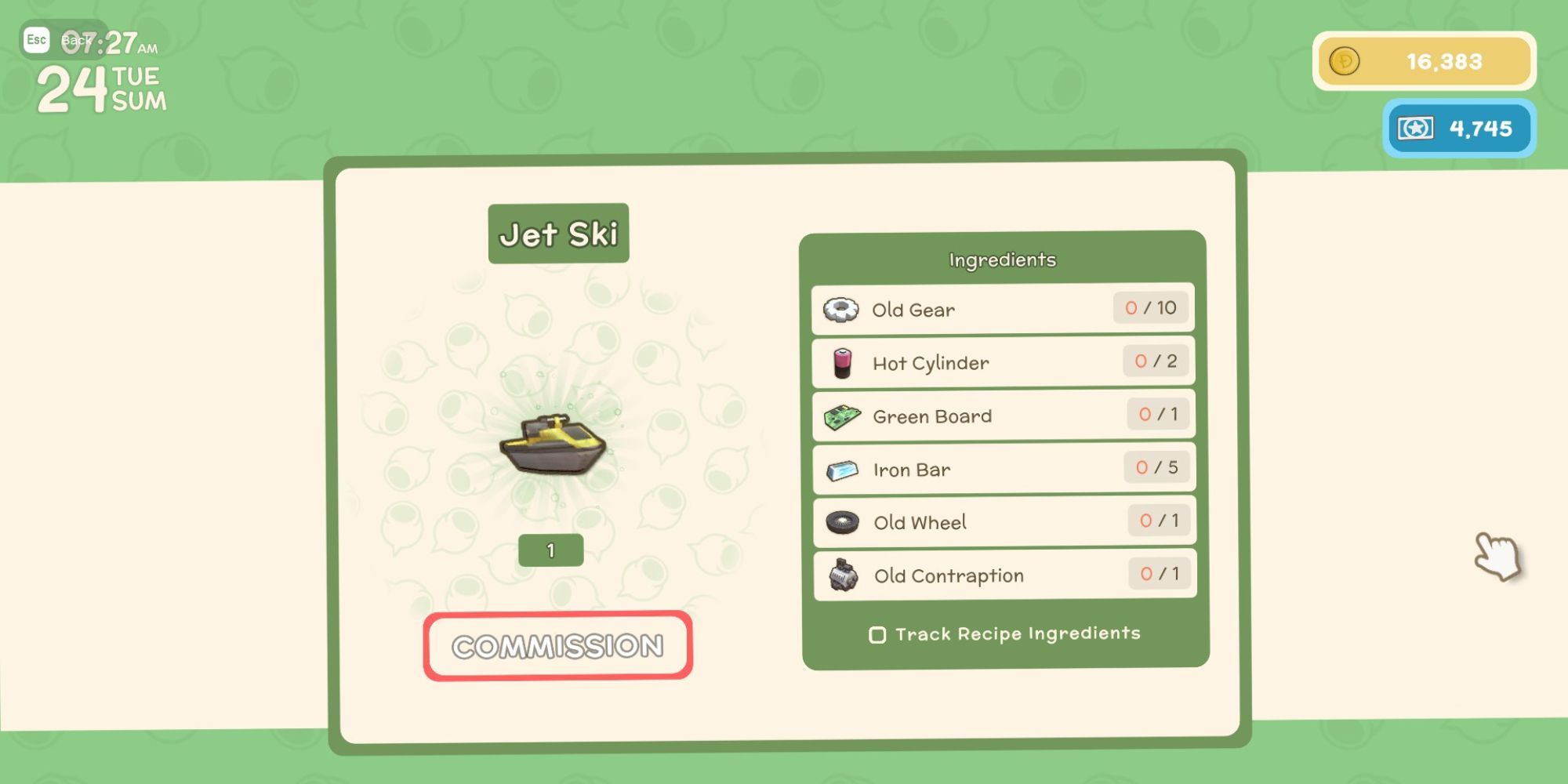Click the Jet Ski title label
Screen dimensions: 1568x784
[x=558, y=234]
